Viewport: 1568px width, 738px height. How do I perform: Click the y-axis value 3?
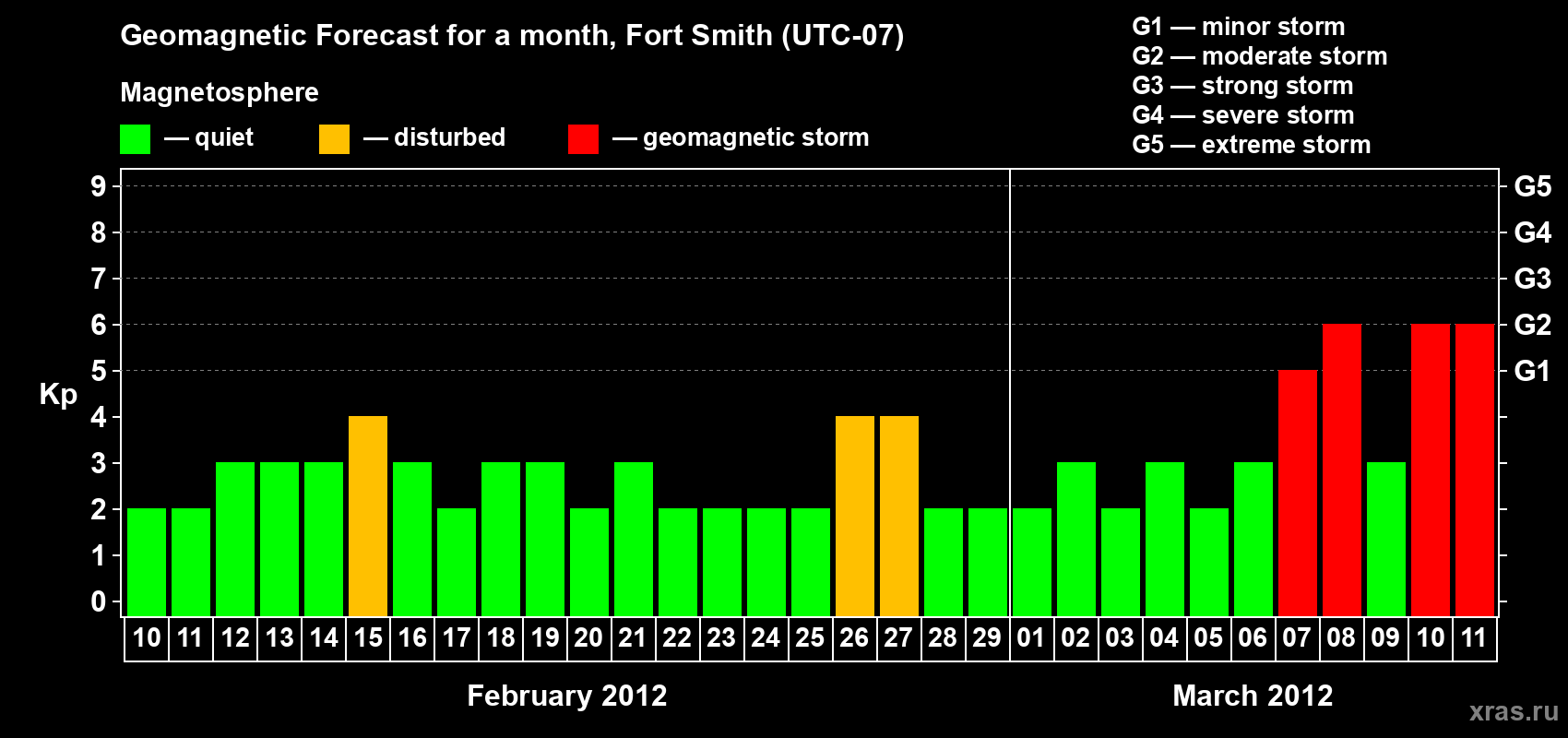(x=99, y=463)
